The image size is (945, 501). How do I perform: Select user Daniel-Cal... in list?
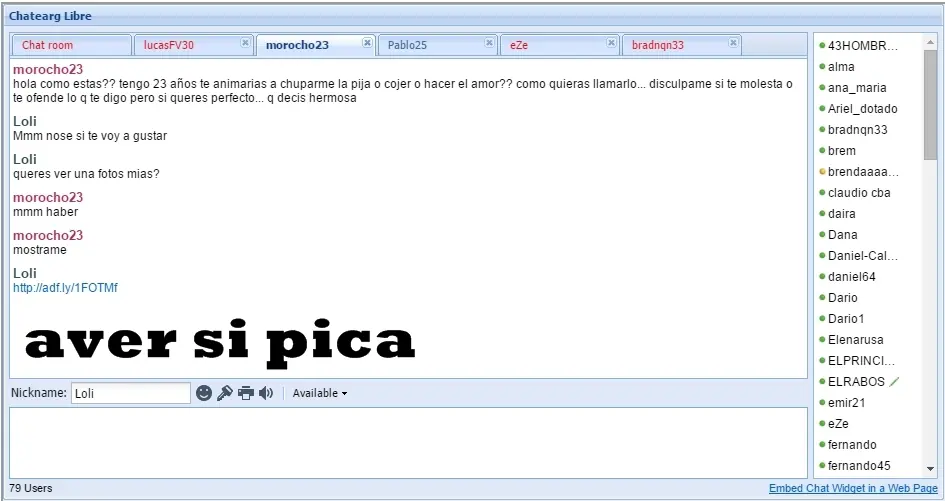pyautogui.click(x=862, y=256)
